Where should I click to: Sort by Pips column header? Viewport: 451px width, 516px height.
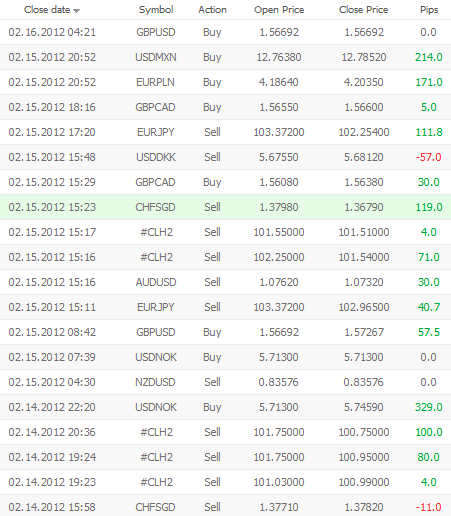(x=429, y=10)
